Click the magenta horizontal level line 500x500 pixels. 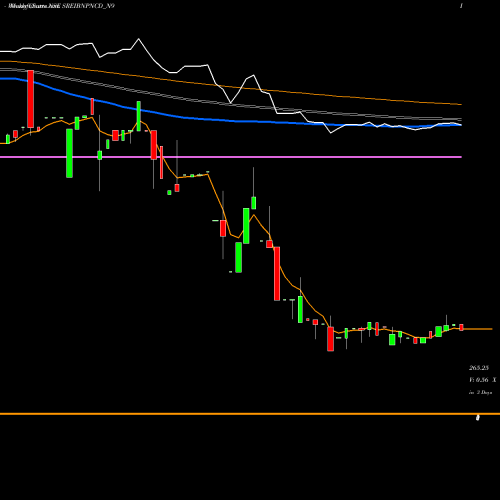(231, 157)
